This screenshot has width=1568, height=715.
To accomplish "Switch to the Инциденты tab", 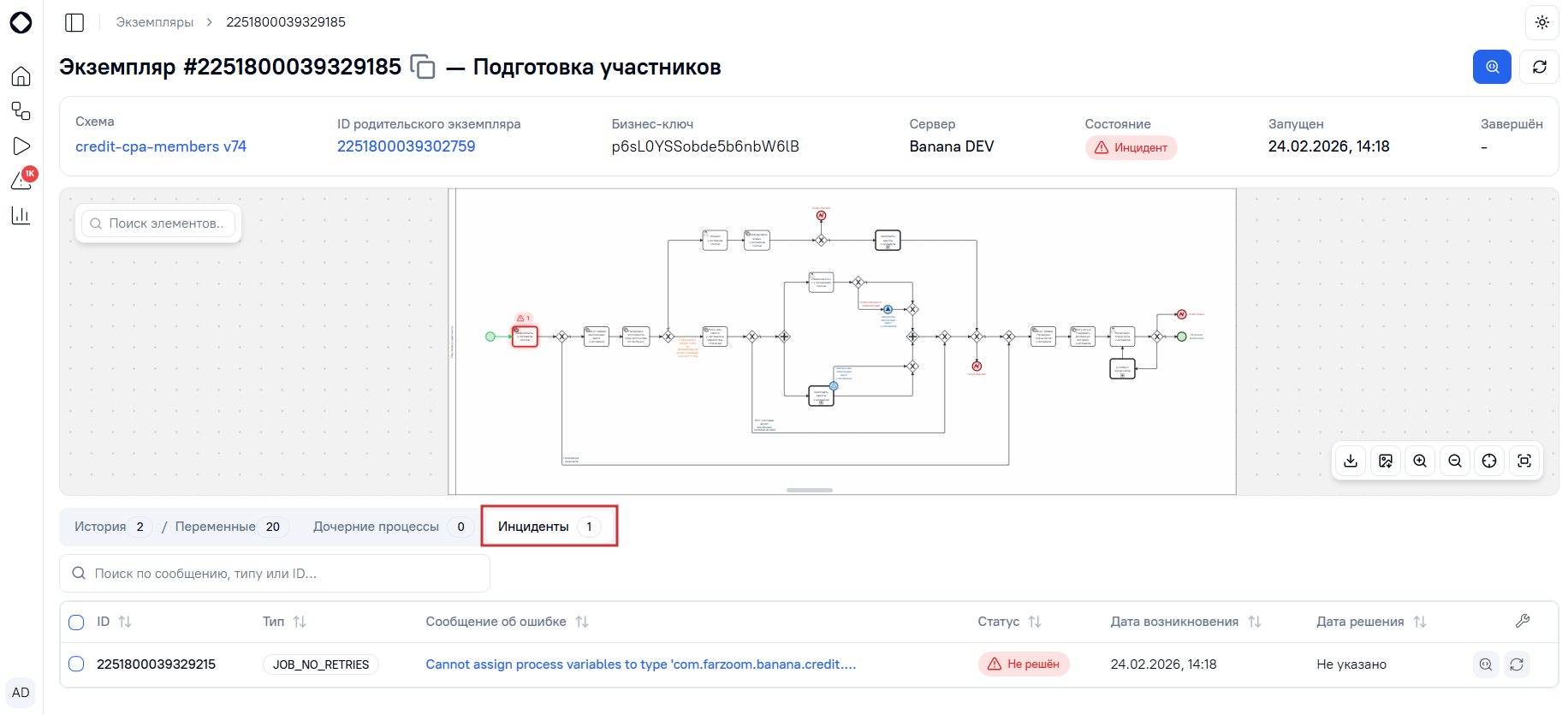I will [x=549, y=527].
